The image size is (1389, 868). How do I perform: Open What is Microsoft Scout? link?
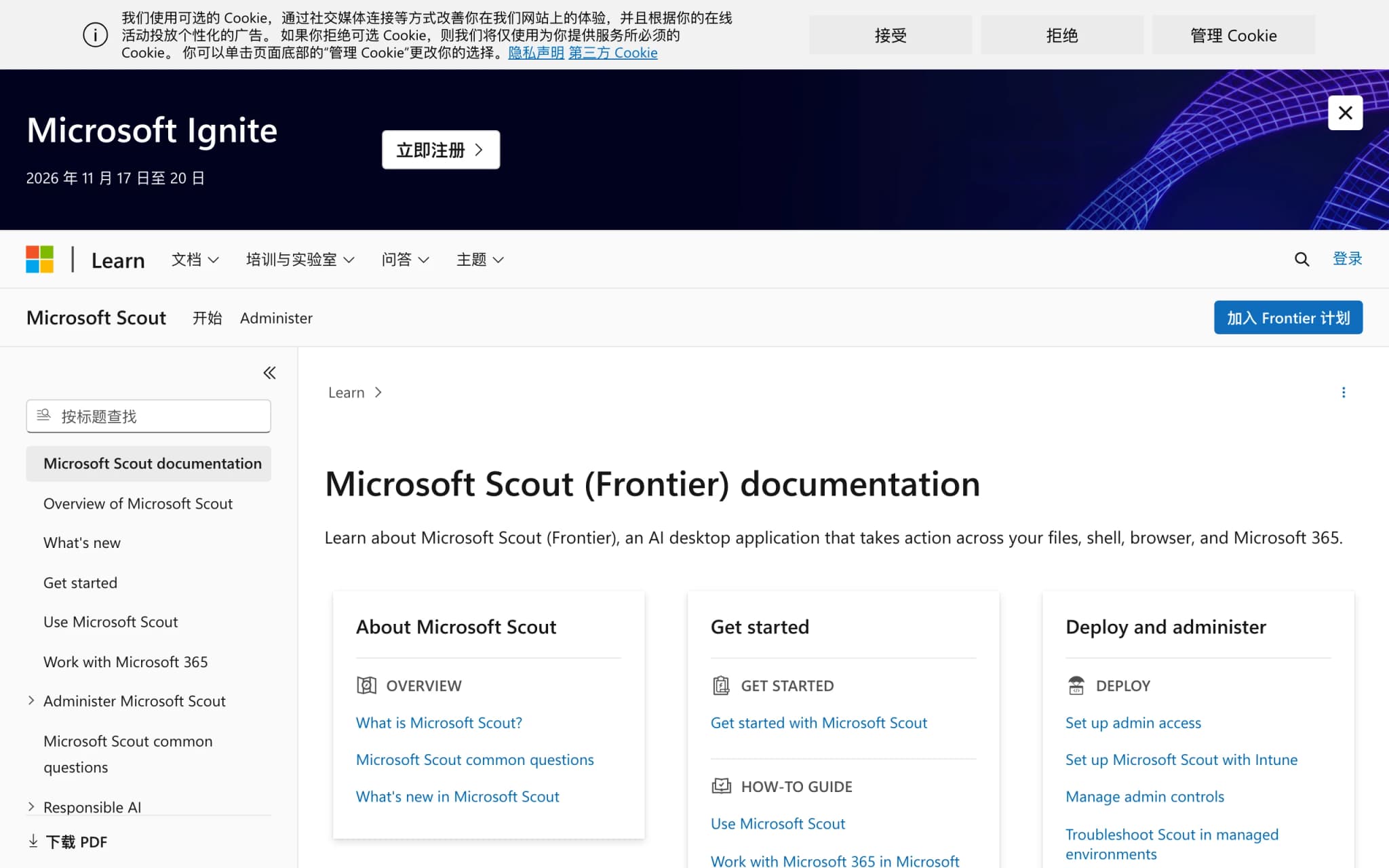[x=439, y=723]
